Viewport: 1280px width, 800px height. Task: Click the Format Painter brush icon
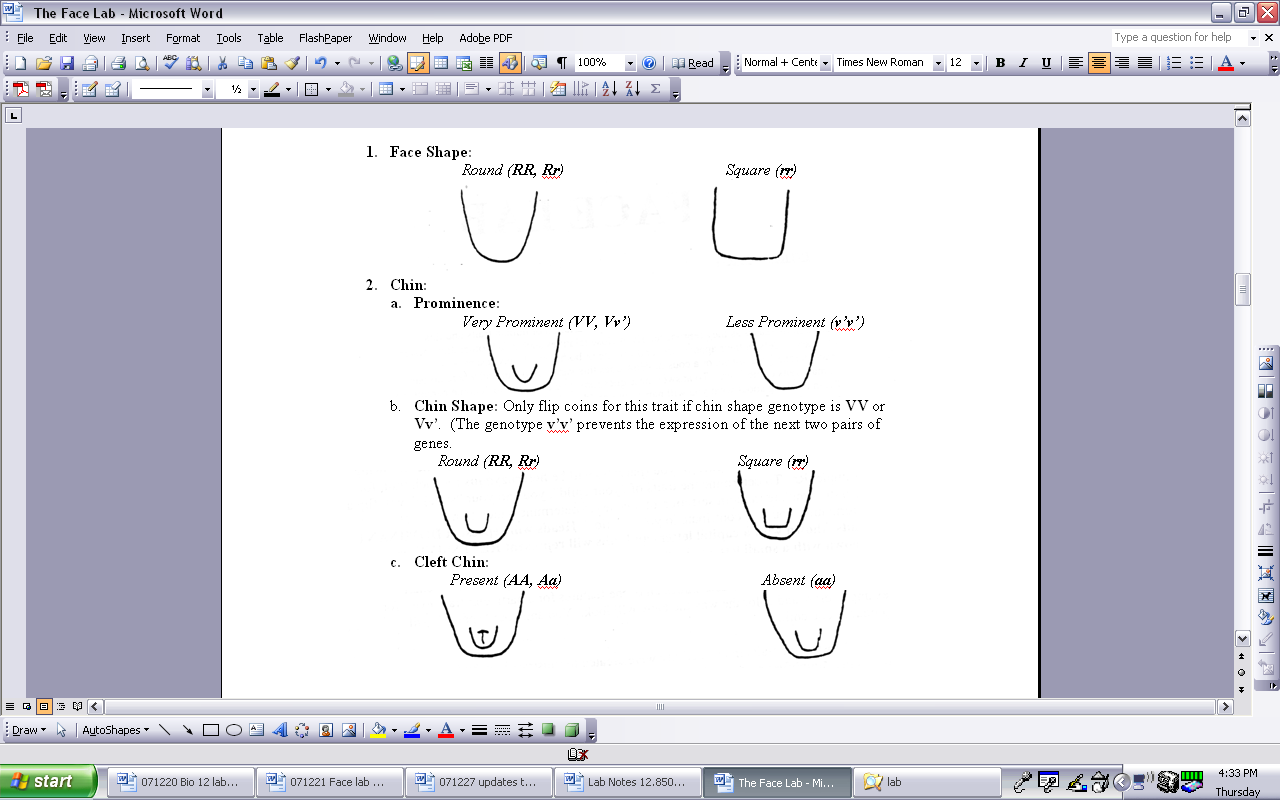point(292,63)
